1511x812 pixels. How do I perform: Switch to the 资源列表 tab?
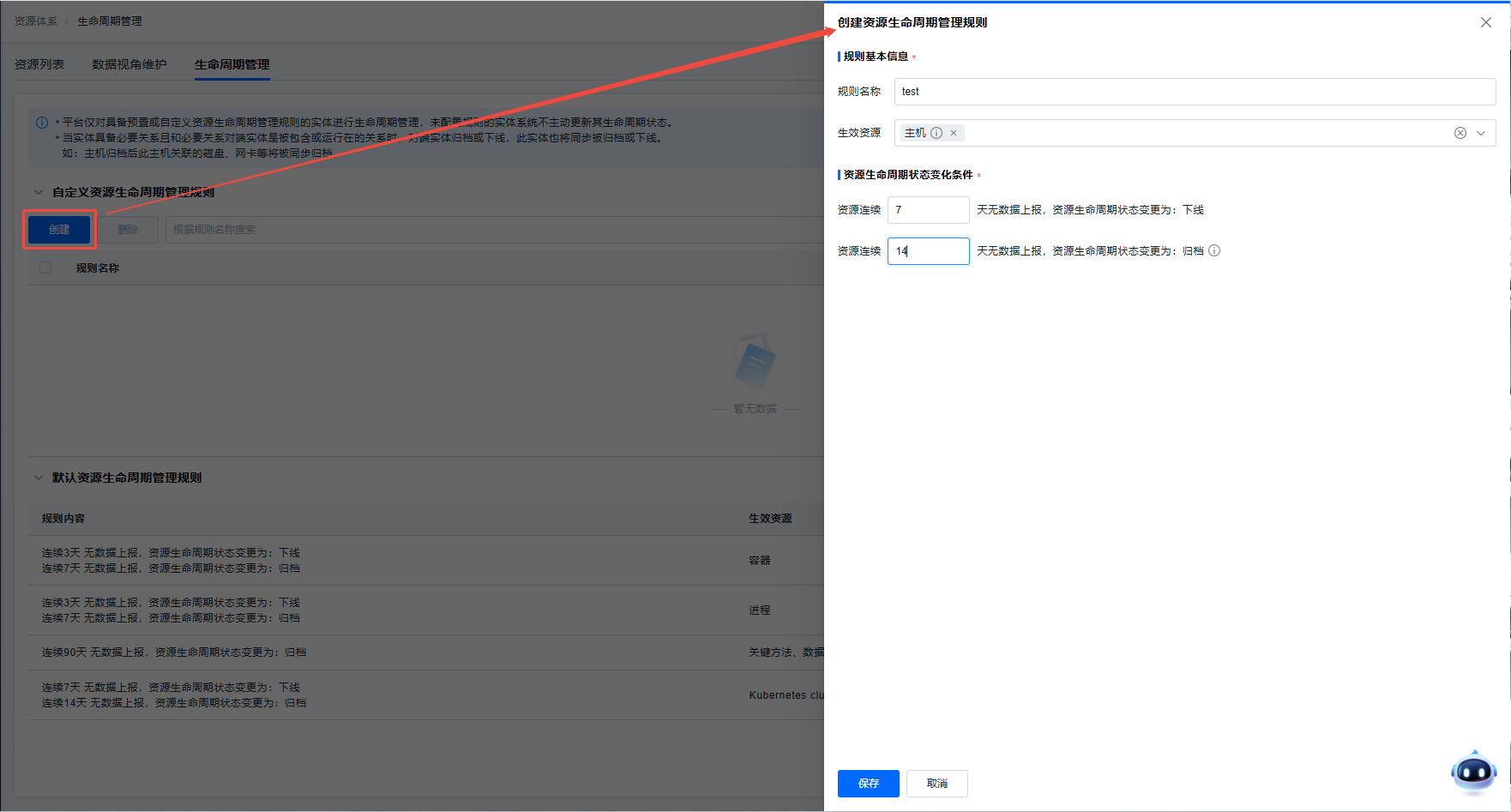[x=39, y=64]
